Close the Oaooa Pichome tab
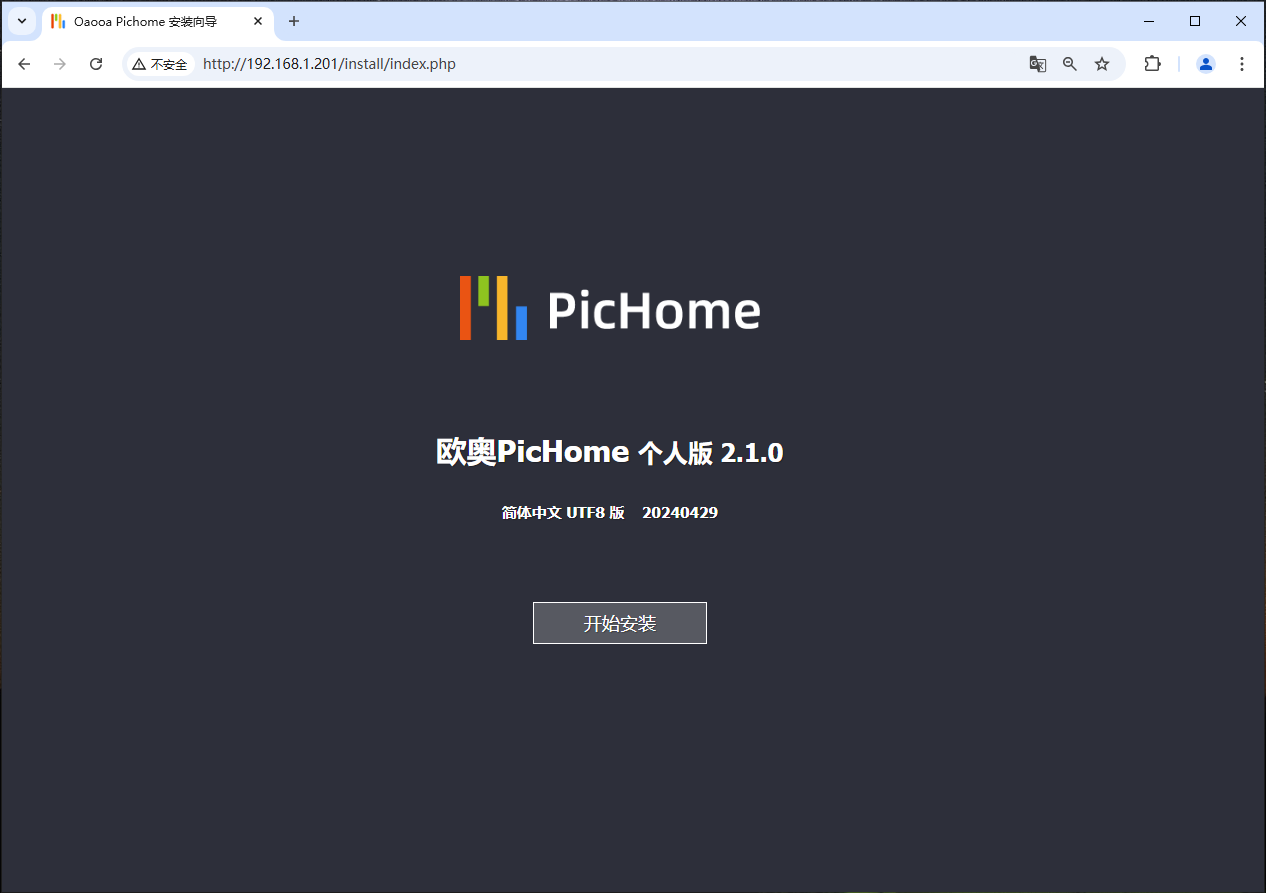The height and width of the screenshot is (893, 1266). 258,21
